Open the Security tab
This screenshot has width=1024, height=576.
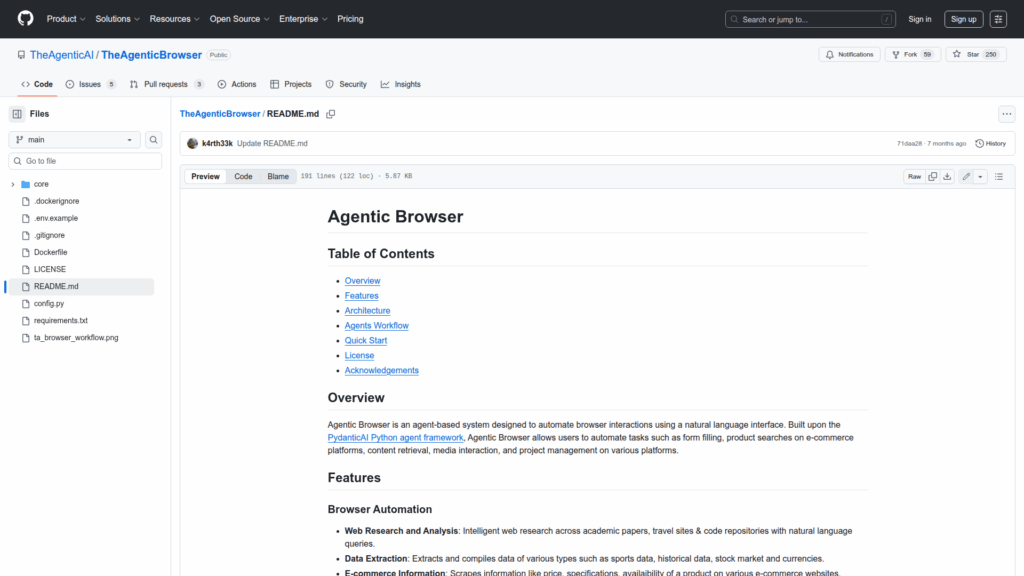[x=346, y=84]
